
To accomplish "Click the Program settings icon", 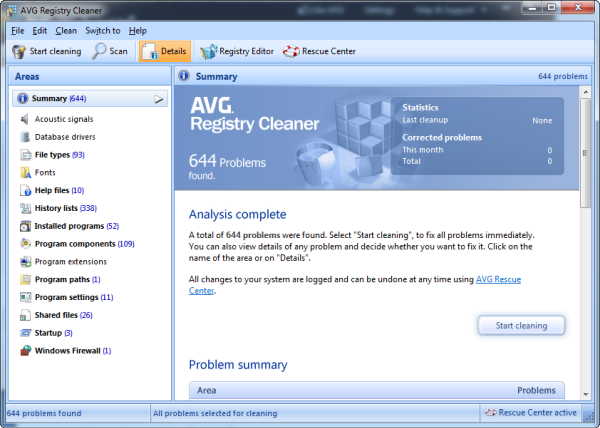I will pyautogui.click(x=25, y=297).
